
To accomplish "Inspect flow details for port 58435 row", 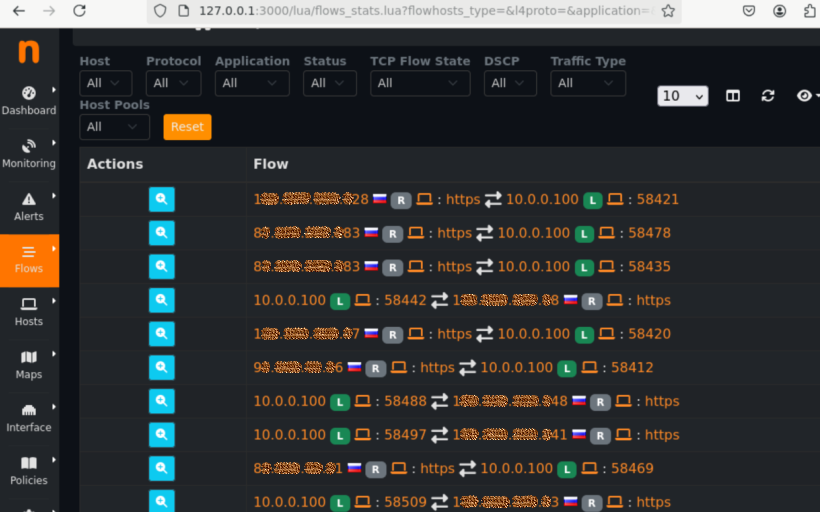I will 162,266.
